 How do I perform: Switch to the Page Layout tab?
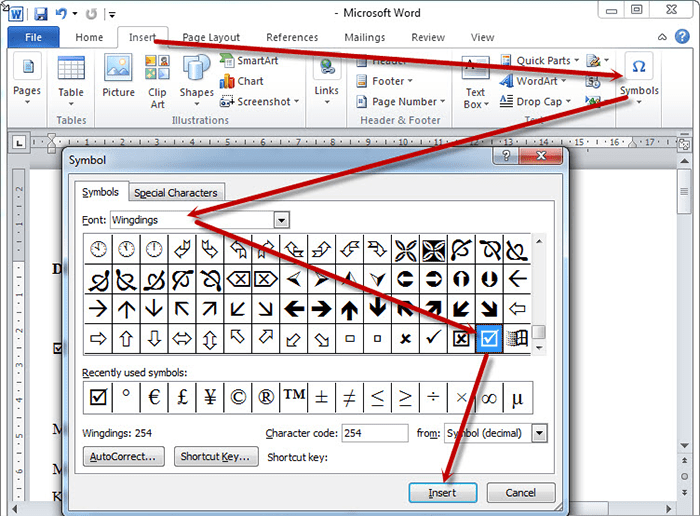pyautogui.click(x=211, y=37)
